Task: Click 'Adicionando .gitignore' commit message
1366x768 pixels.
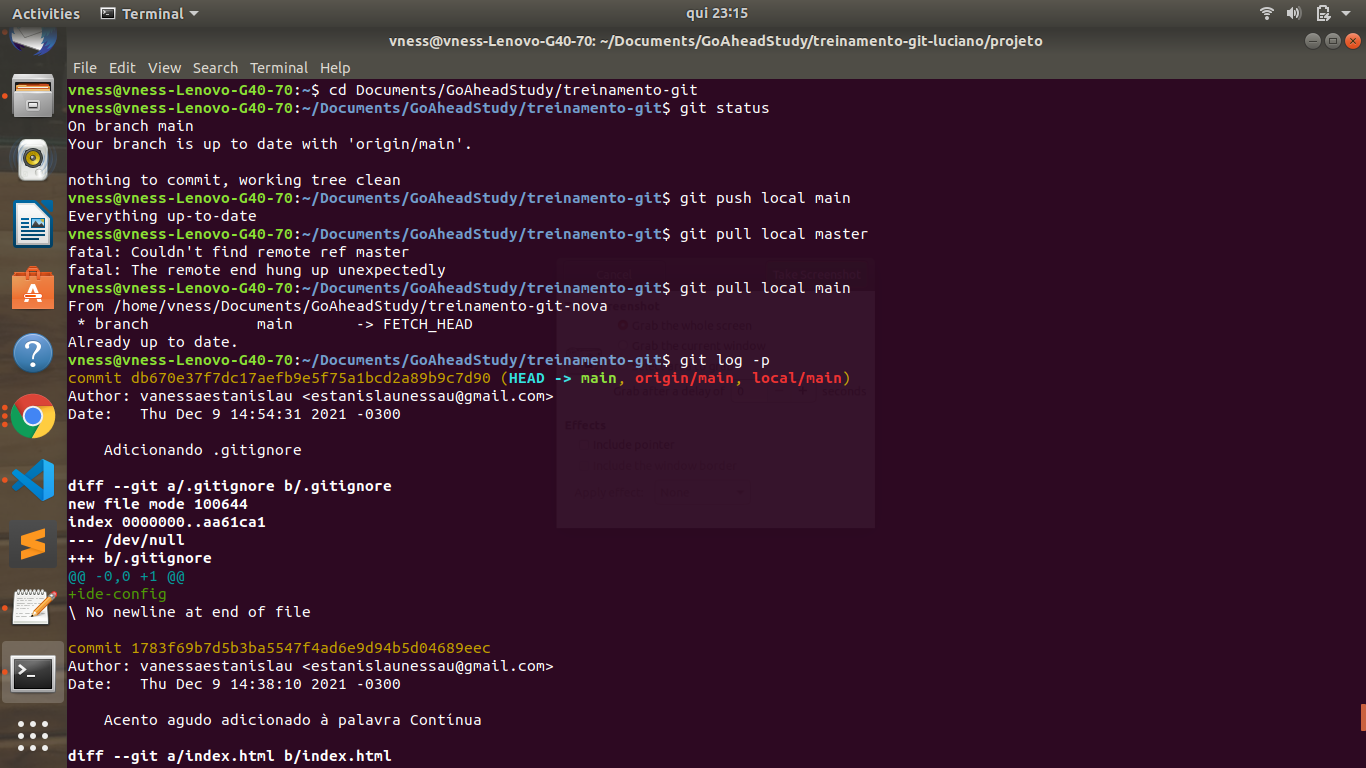Action: click(203, 450)
